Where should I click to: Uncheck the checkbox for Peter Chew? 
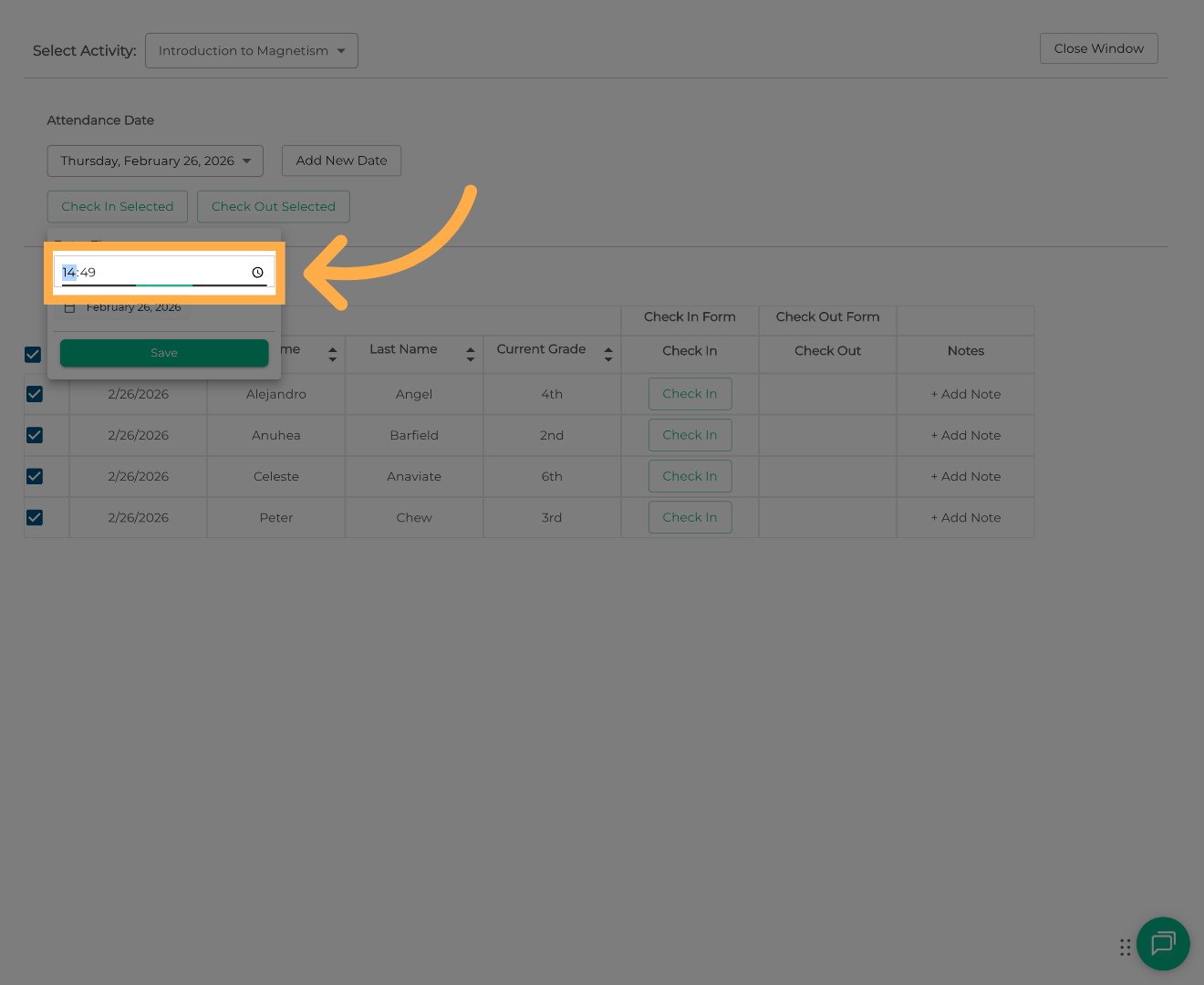point(35,517)
